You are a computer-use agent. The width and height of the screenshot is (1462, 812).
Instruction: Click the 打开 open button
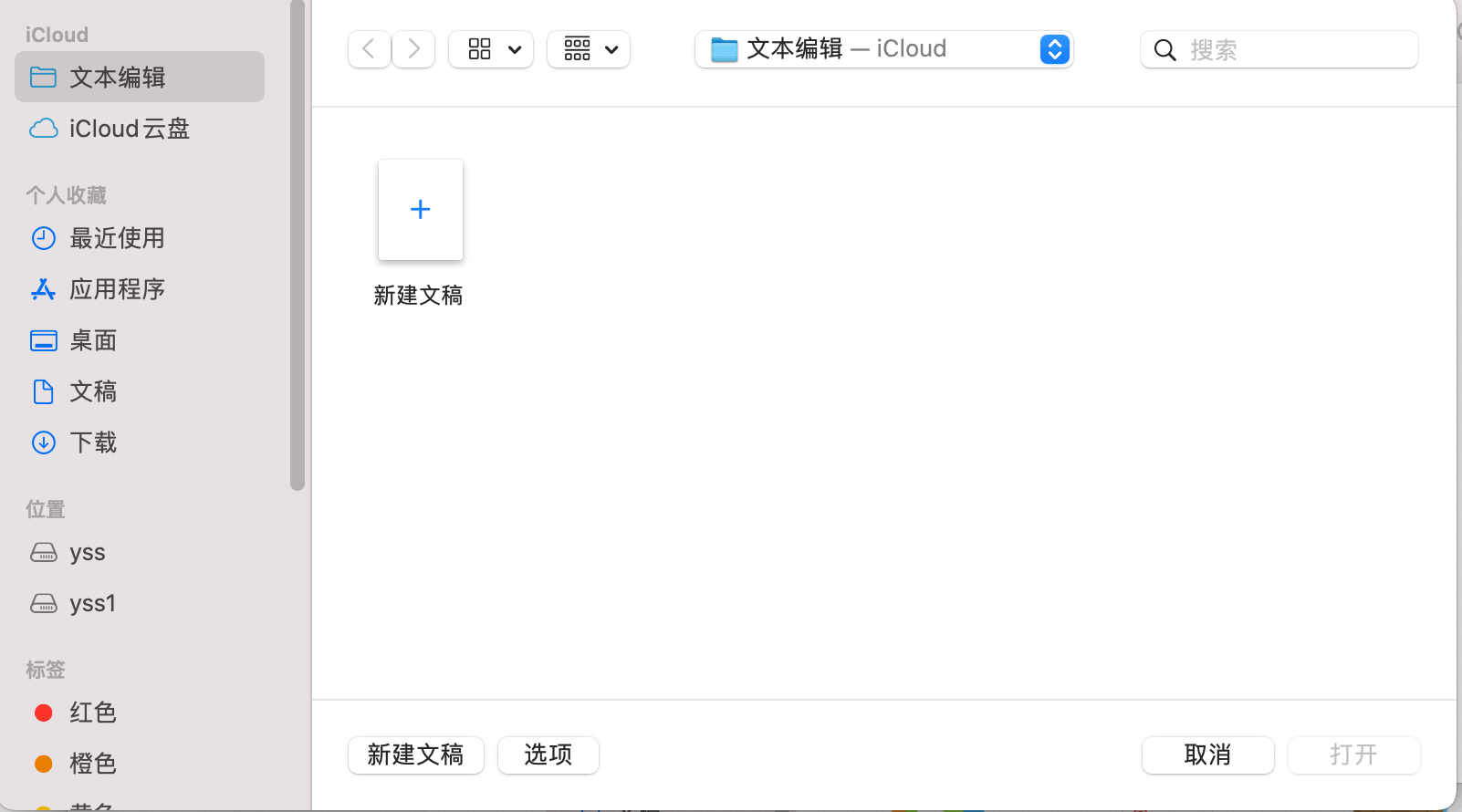(1353, 755)
